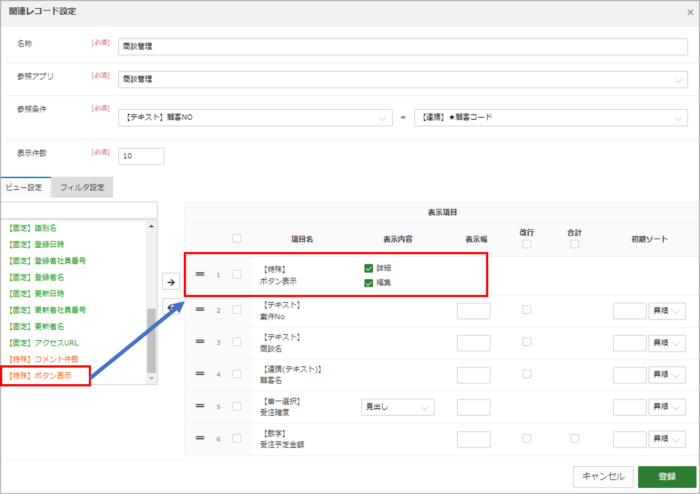Image resolution: width=700 pixels, height=494 pixels.
Task: Click the 名称 input field
Action: pos(403,46)
